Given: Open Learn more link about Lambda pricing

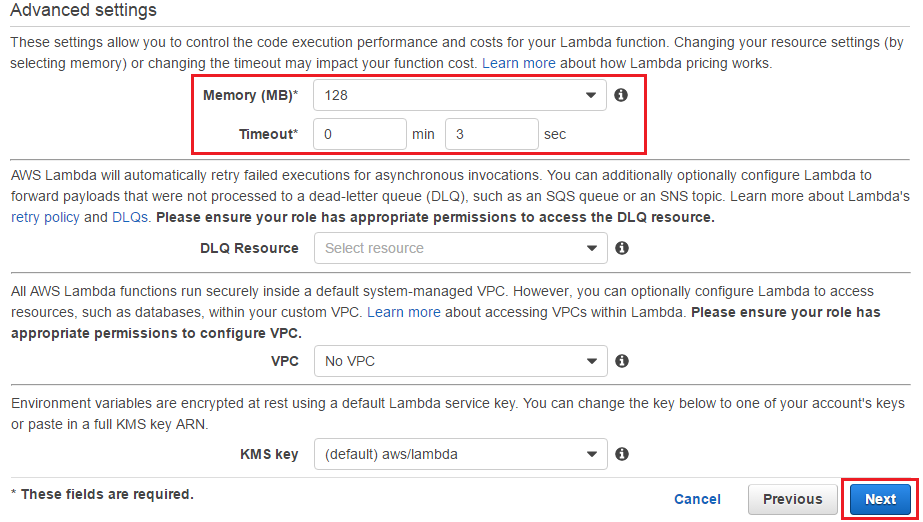Looking at the screenshot, I should point(519,63).
